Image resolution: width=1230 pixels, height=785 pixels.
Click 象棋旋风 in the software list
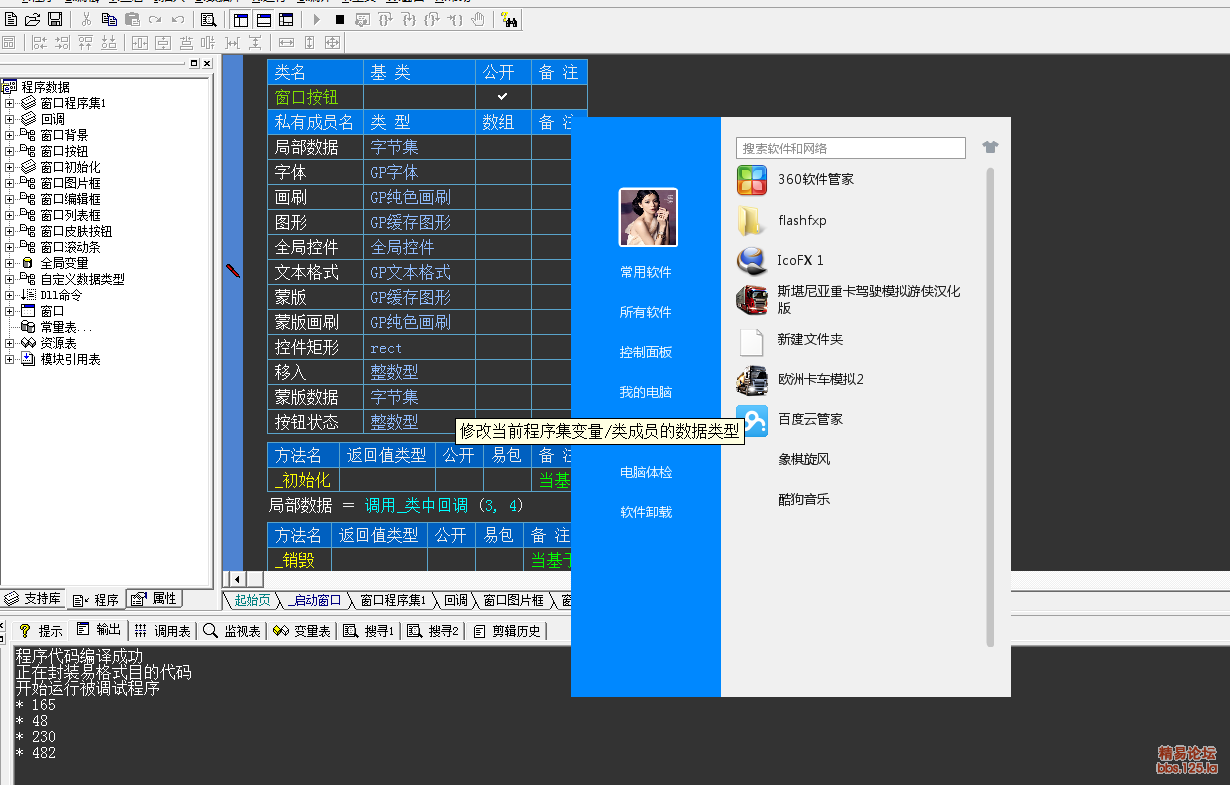point(804,460)
